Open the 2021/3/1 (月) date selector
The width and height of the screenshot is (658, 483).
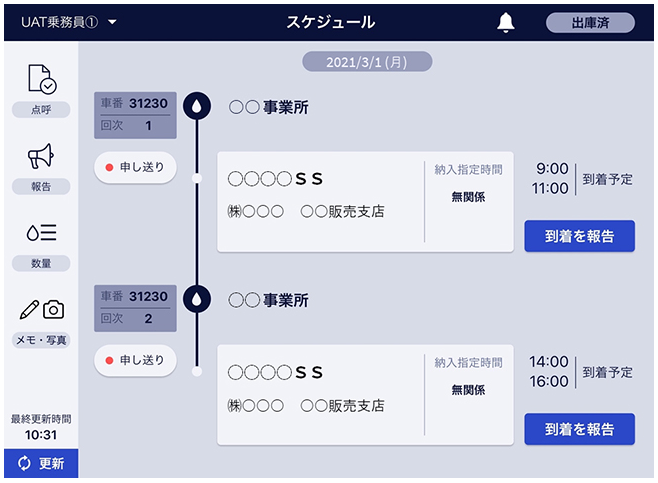point(367,62)
